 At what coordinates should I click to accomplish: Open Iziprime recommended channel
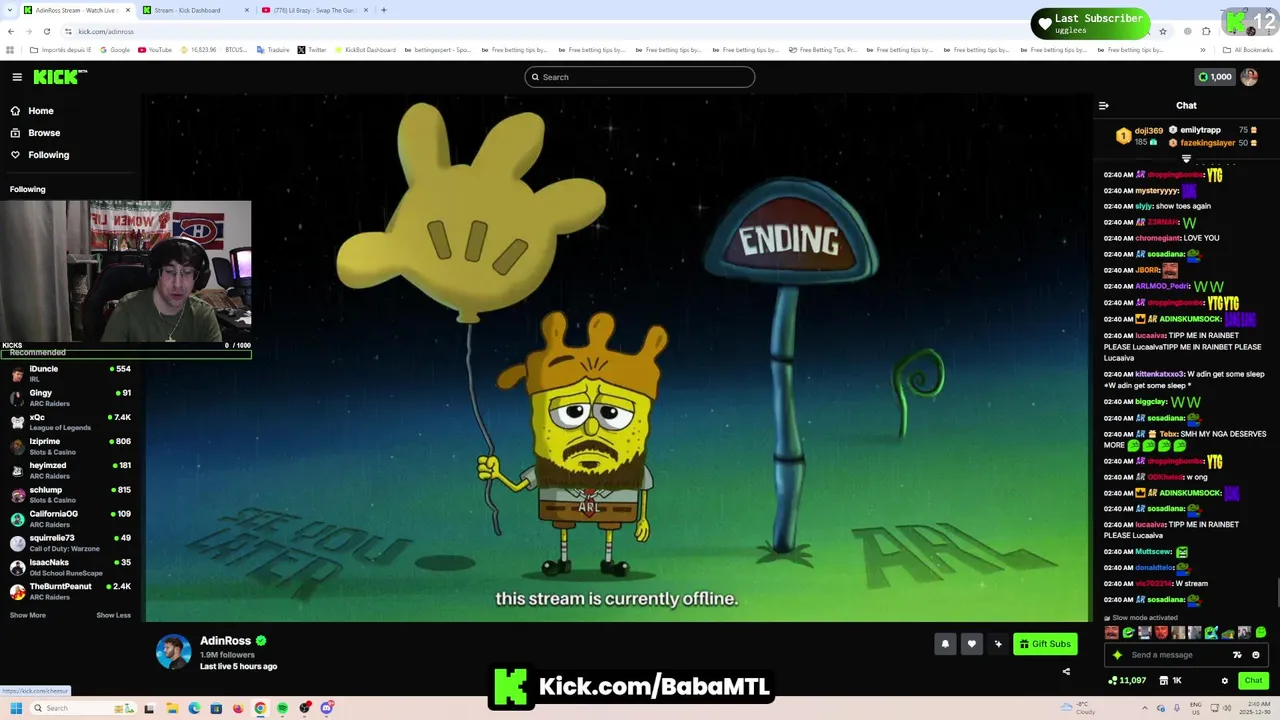[x=70, y=446]
